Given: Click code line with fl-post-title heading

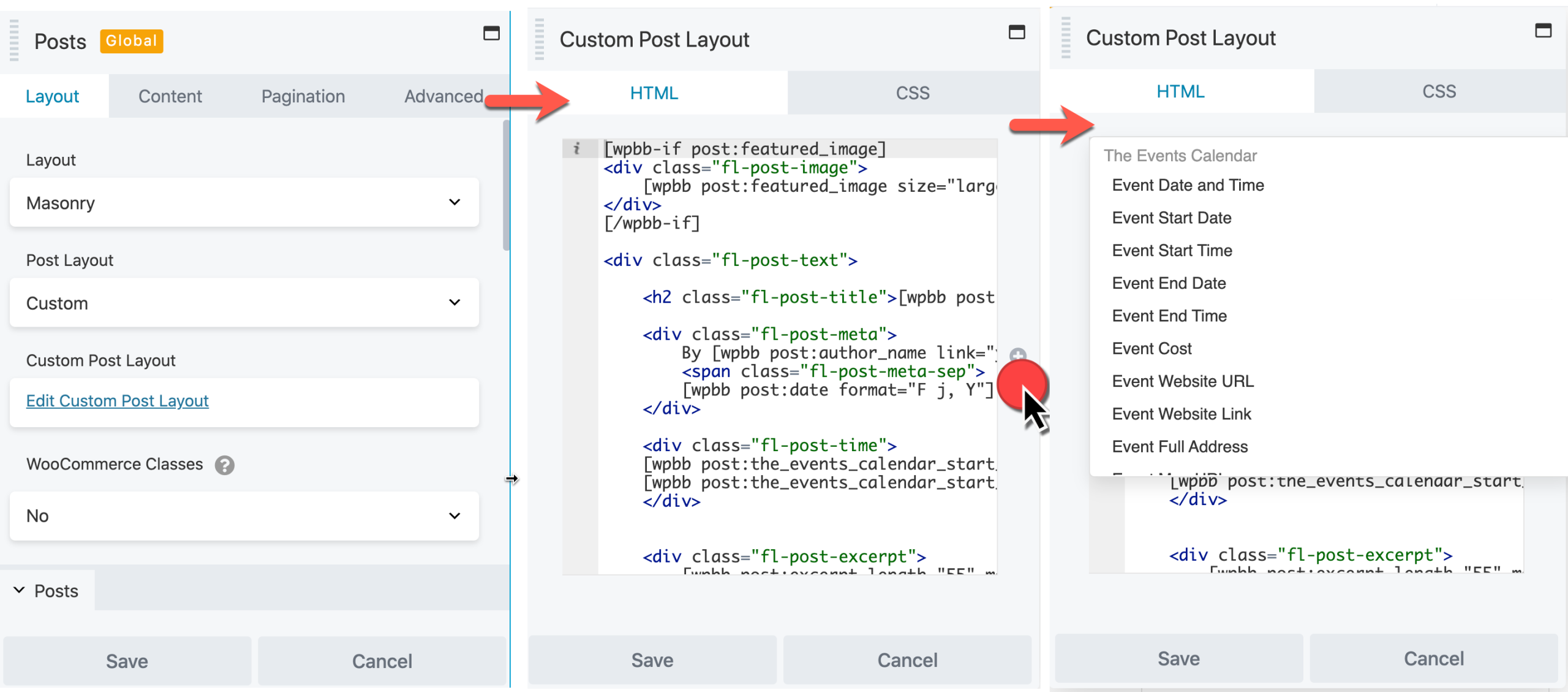Looking at the screenshot, I should pyautogui.click(x=818, y=297).
